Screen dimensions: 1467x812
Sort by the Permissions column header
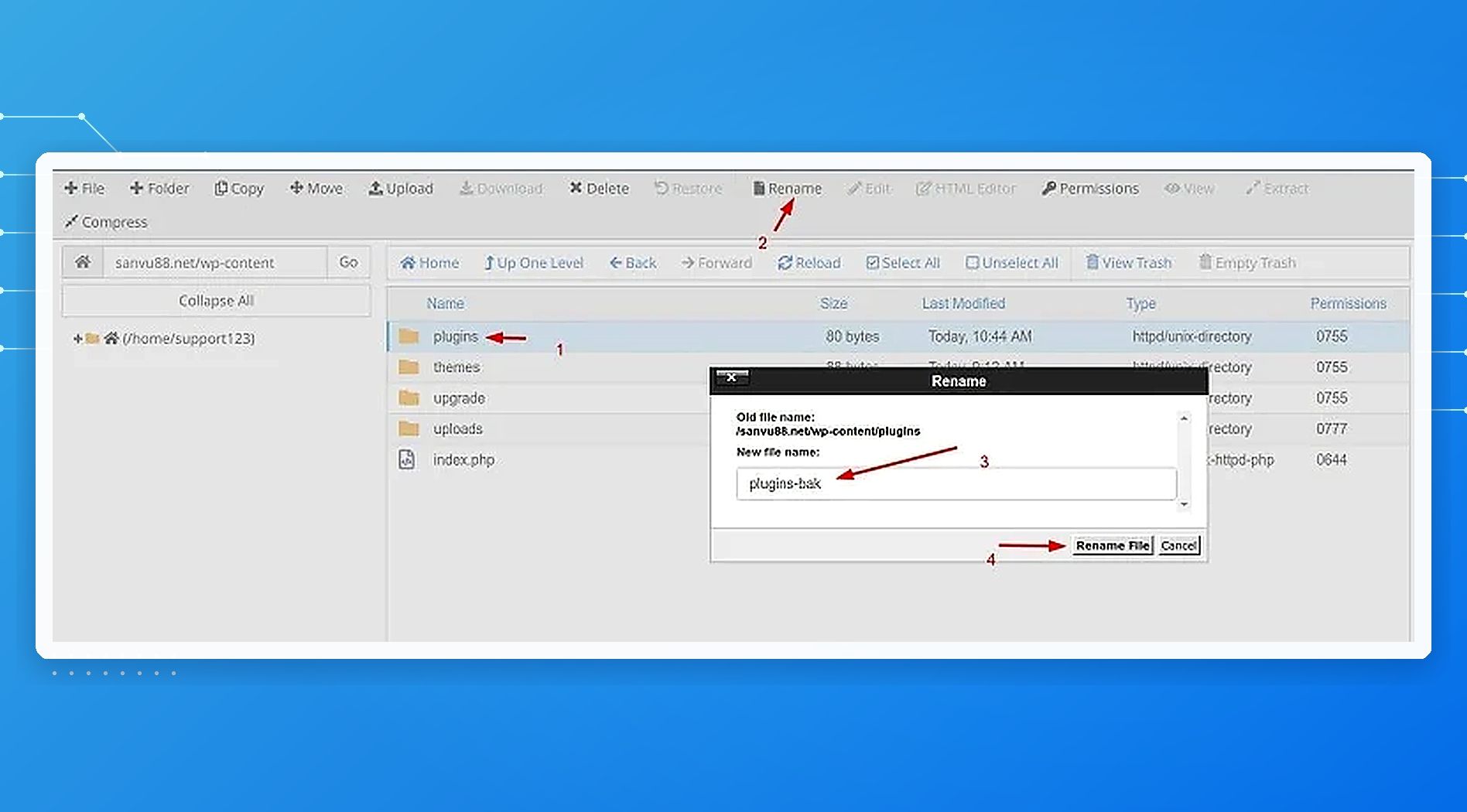coord(1348,303)
